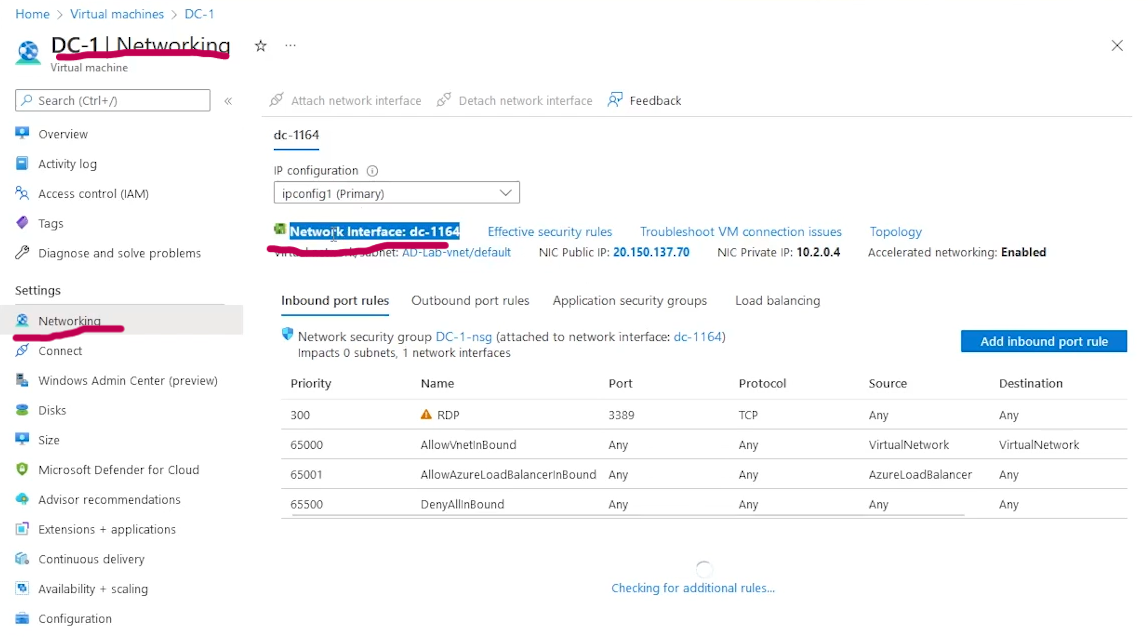Open dc-1164 link in attached interface text
Image resolution: width=1148 pixels, height=637 pixels.
698,337
